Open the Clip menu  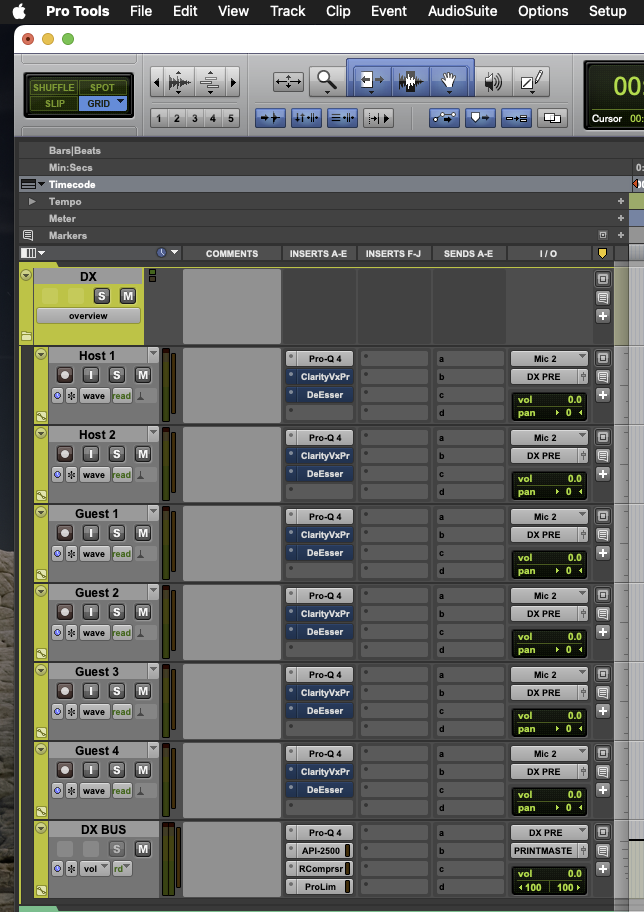click(338, 11)
